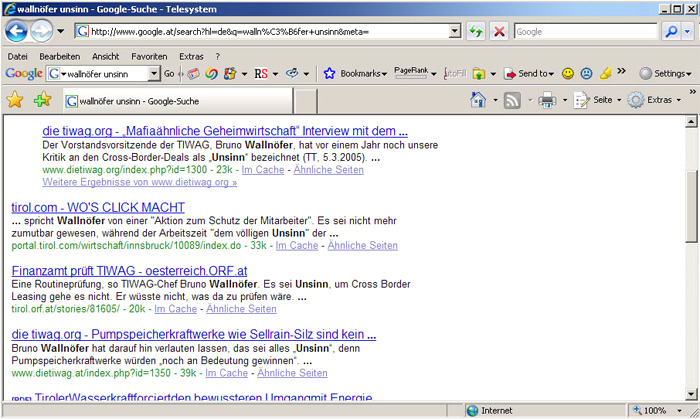Open result 'Mafiaähnliche Geheimwirtschaft Interview'
This screenshot has height=419, width=700.
tap(225, 131)
